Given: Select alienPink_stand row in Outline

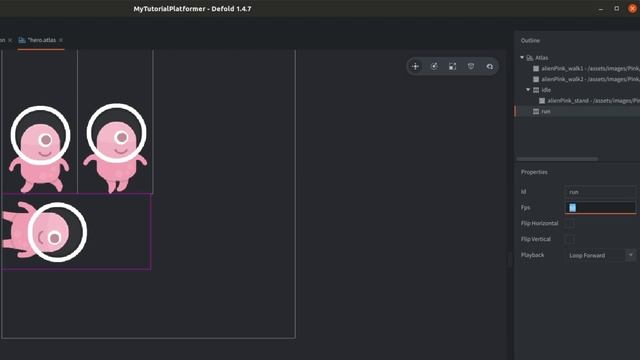Looking at the screenshot, I should (x=578, y=100).
